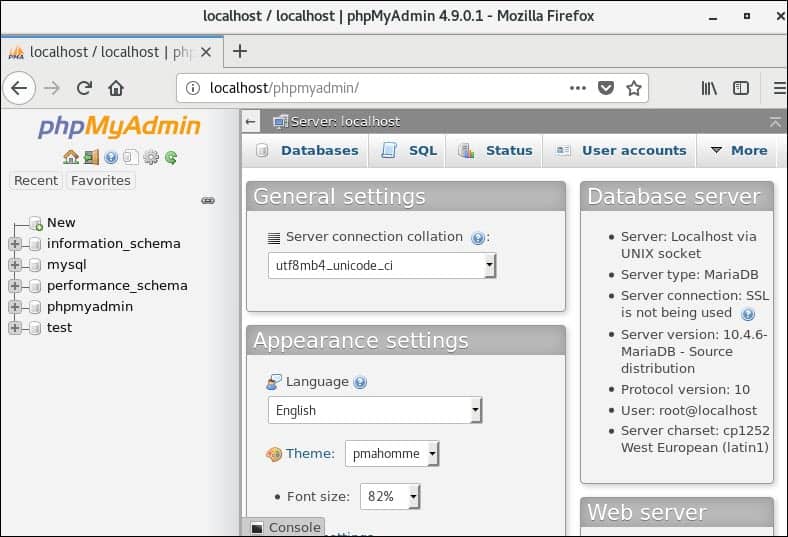Open the MariaDB documentation icon in sidebar
Viewport: 788px width, 537px height.
pos(131,158)
